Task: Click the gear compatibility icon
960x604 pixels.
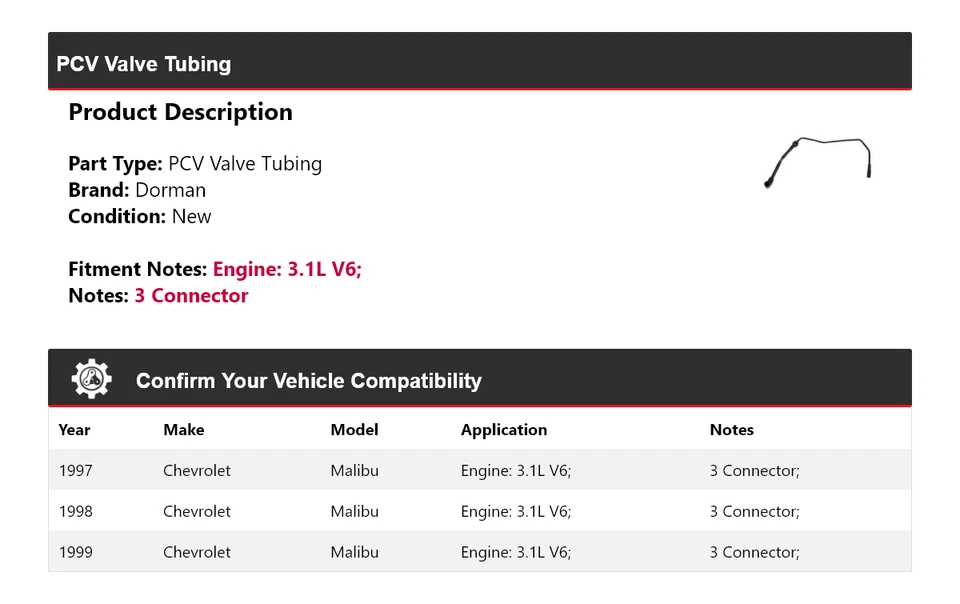Action: (92, 379)
